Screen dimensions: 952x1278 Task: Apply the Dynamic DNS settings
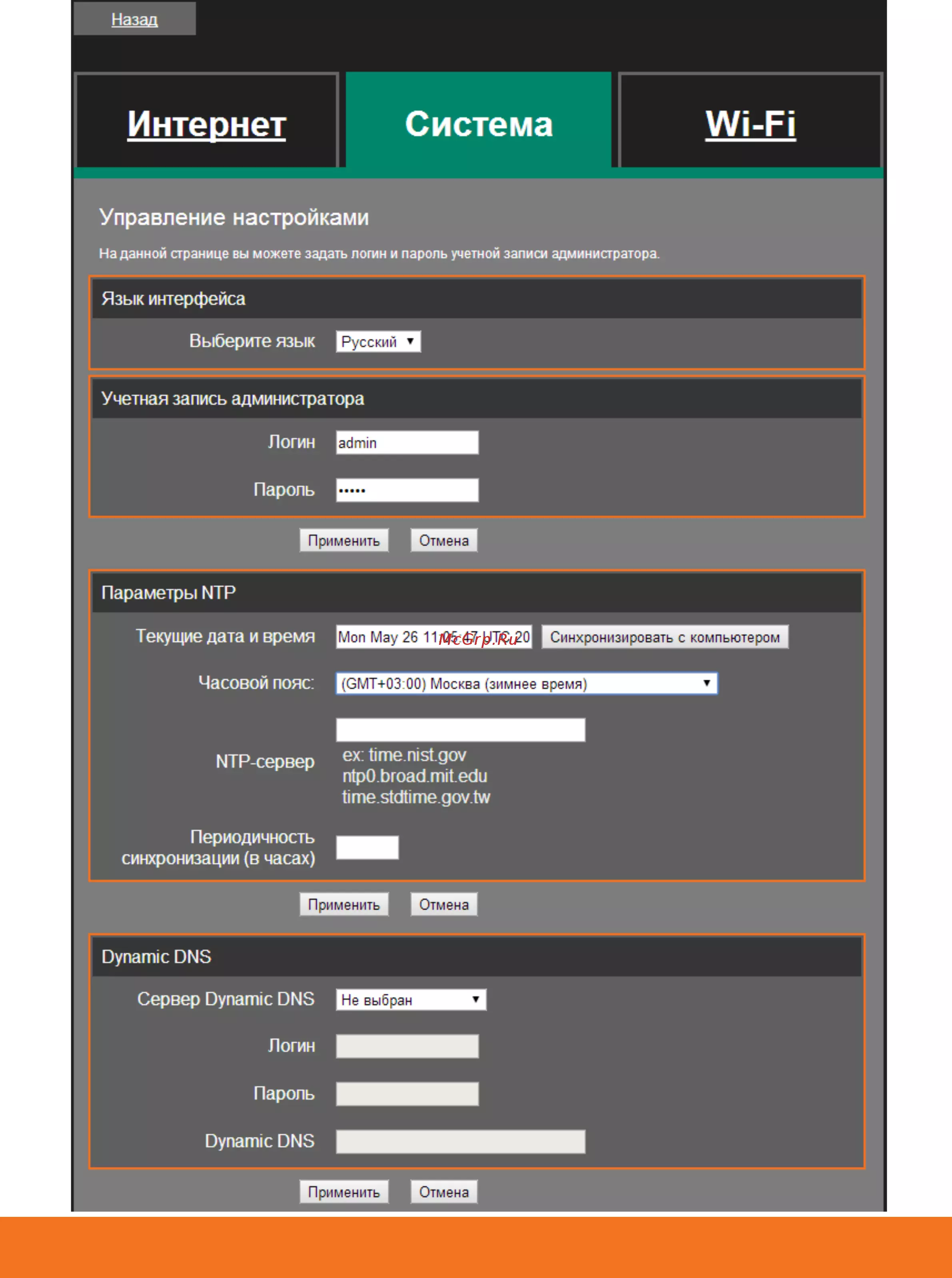click(343, 1192)
